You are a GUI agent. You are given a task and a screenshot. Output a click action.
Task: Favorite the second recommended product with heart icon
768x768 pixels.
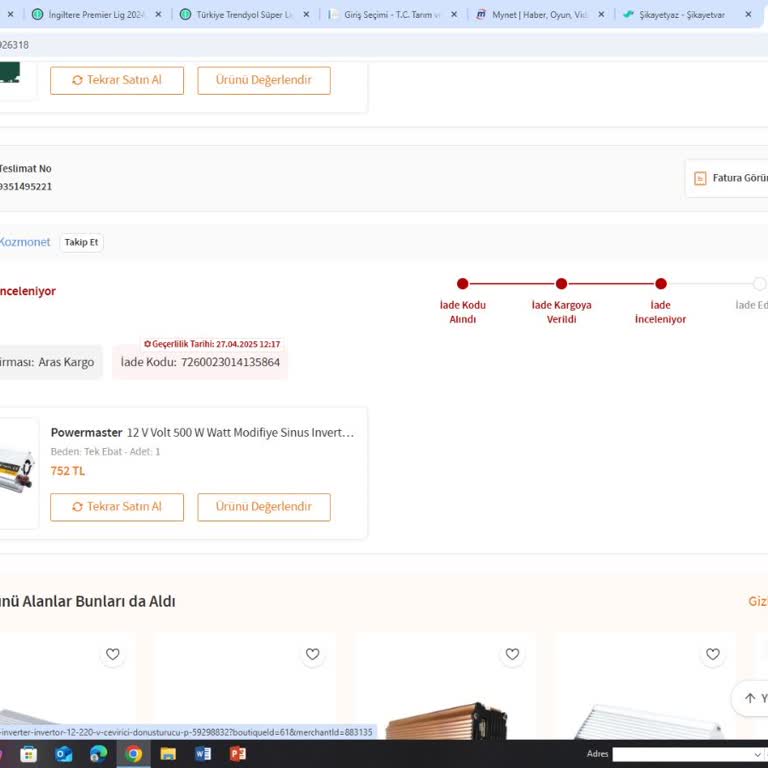312,654
